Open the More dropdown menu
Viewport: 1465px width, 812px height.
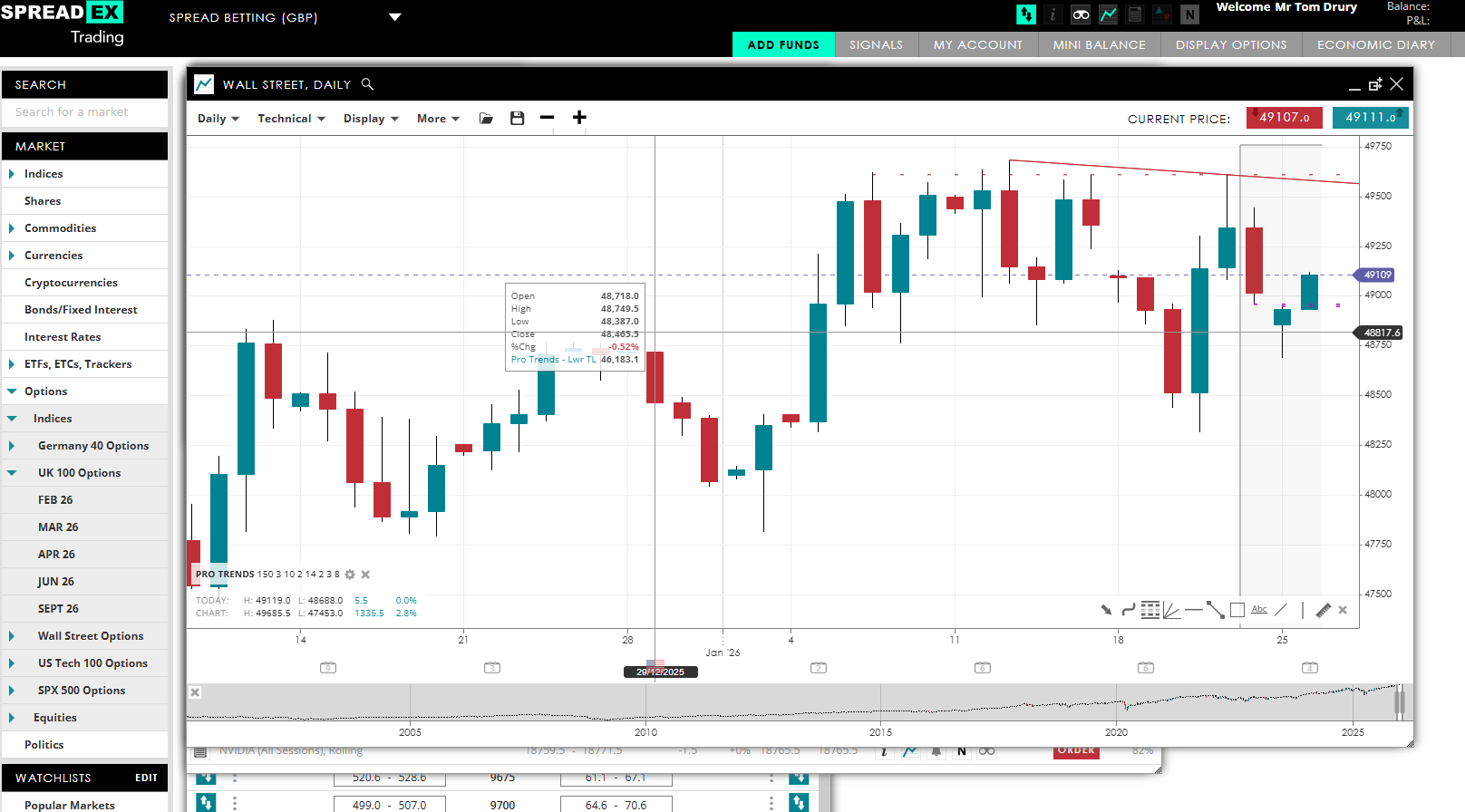point(438,119)
